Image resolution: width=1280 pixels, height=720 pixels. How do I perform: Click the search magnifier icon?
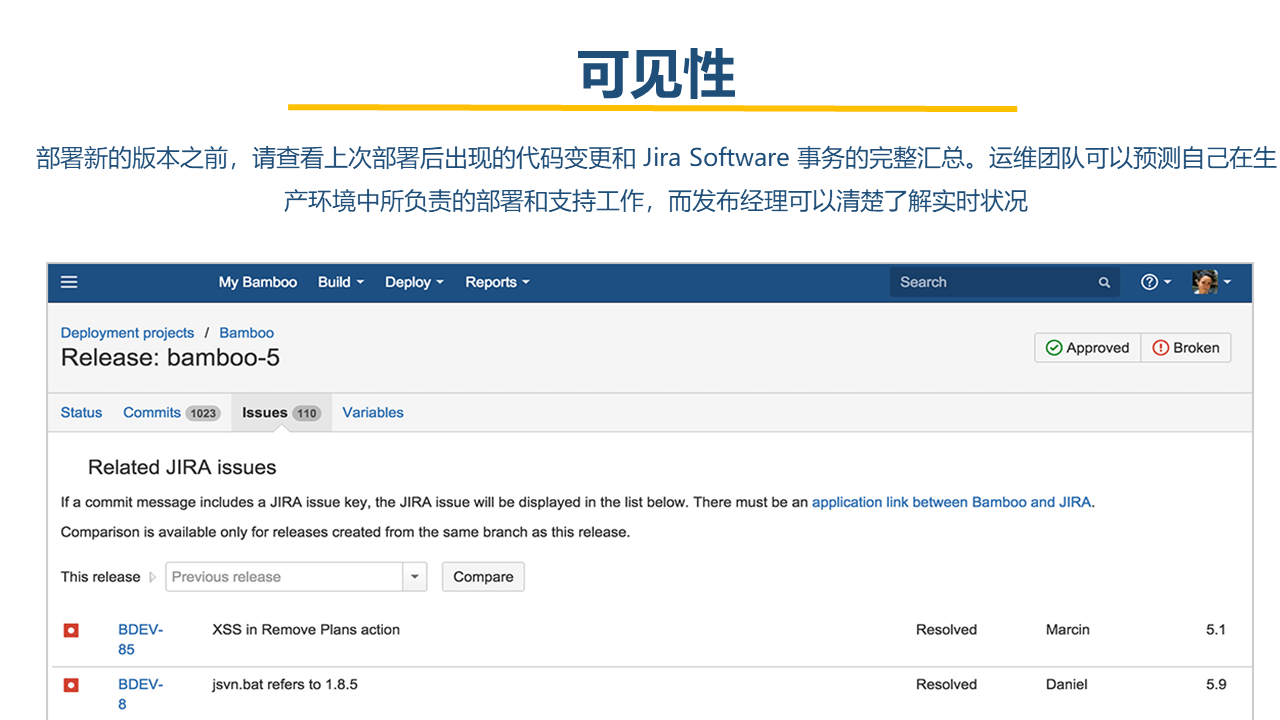point(1104,283)
